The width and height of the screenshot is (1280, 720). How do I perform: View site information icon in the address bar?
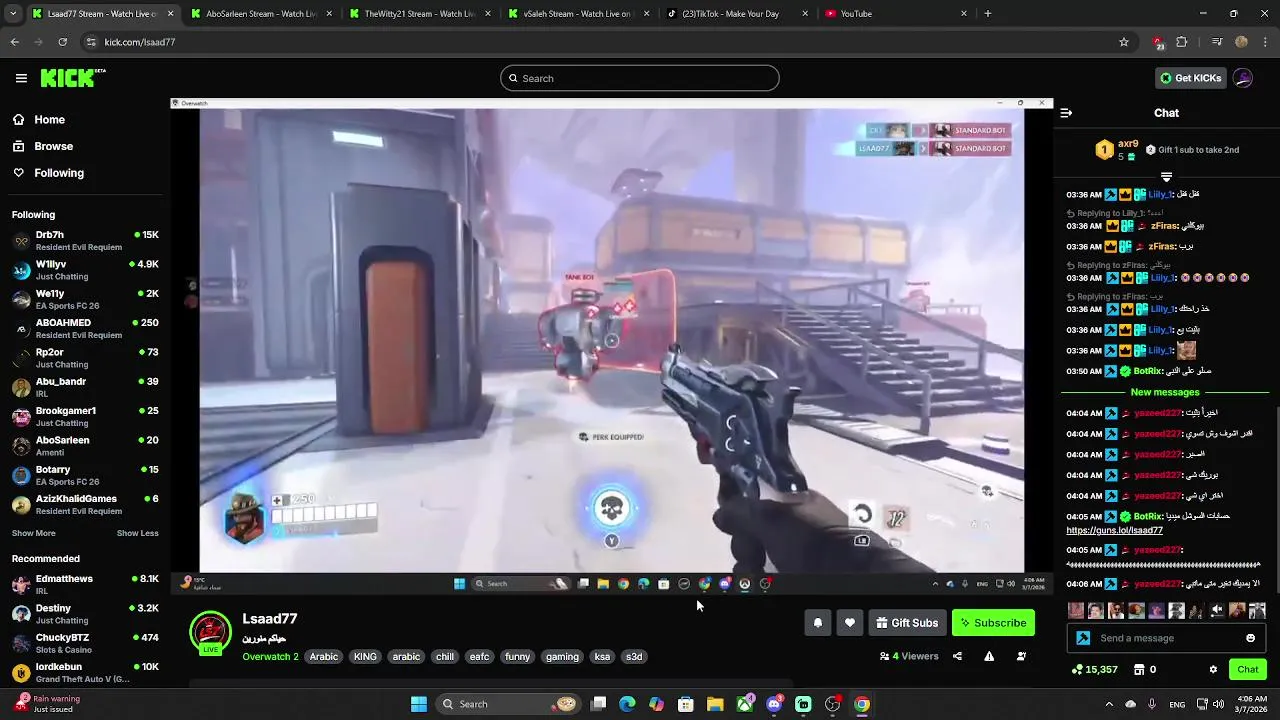click(x=91, y=42)
